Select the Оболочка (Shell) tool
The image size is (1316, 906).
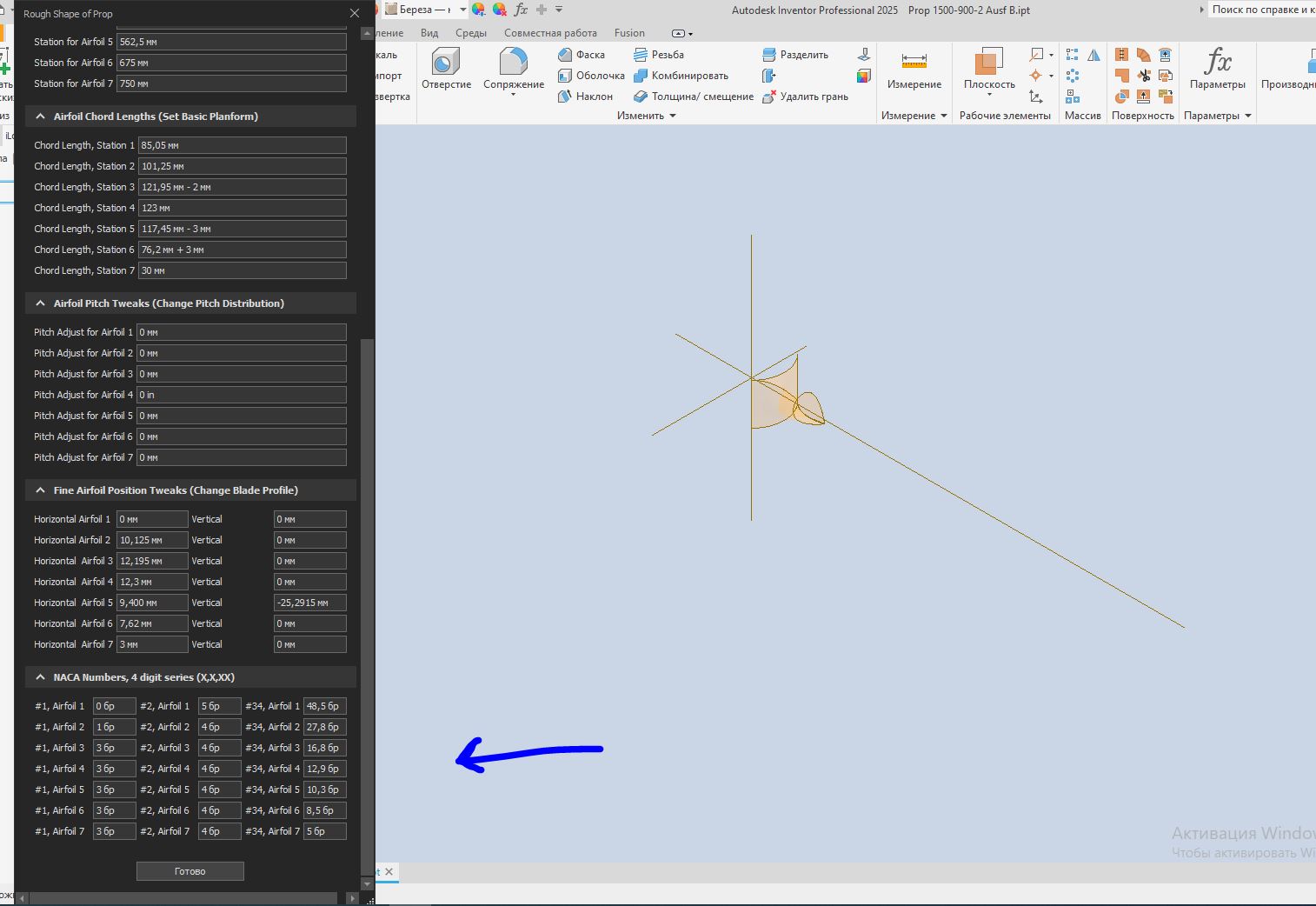pyautogui.click(x=591, y=76)
